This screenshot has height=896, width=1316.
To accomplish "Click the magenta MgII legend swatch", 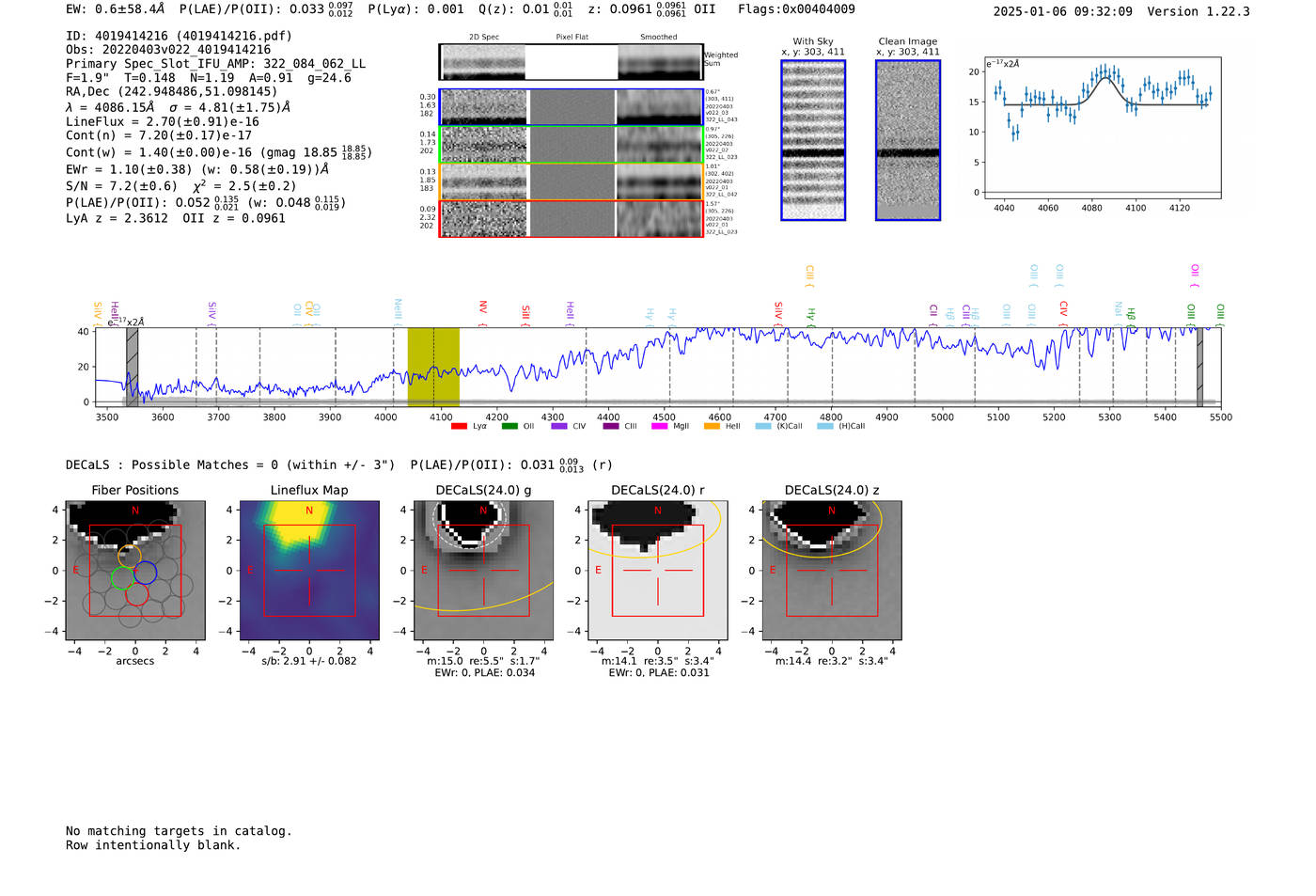I will (x=659, y=426).
